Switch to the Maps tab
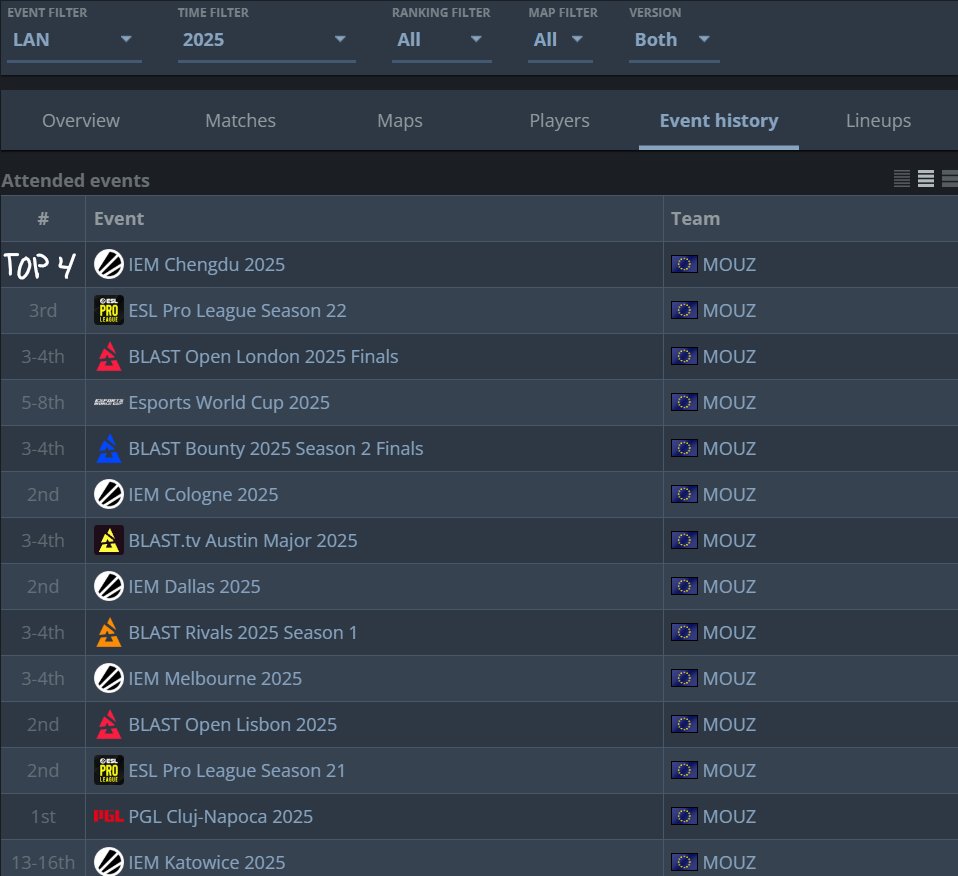This screenshot has height=876, width=958. (x=400, y=120)
